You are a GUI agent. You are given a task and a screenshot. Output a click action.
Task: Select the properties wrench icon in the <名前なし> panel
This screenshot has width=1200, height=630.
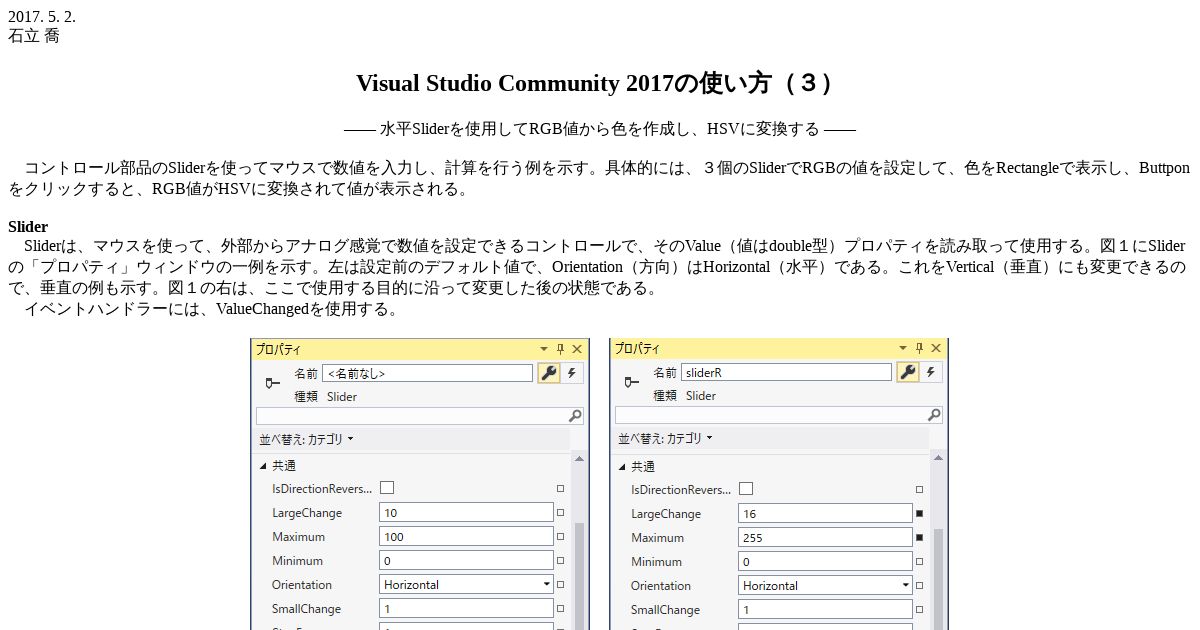coord(548,373)
